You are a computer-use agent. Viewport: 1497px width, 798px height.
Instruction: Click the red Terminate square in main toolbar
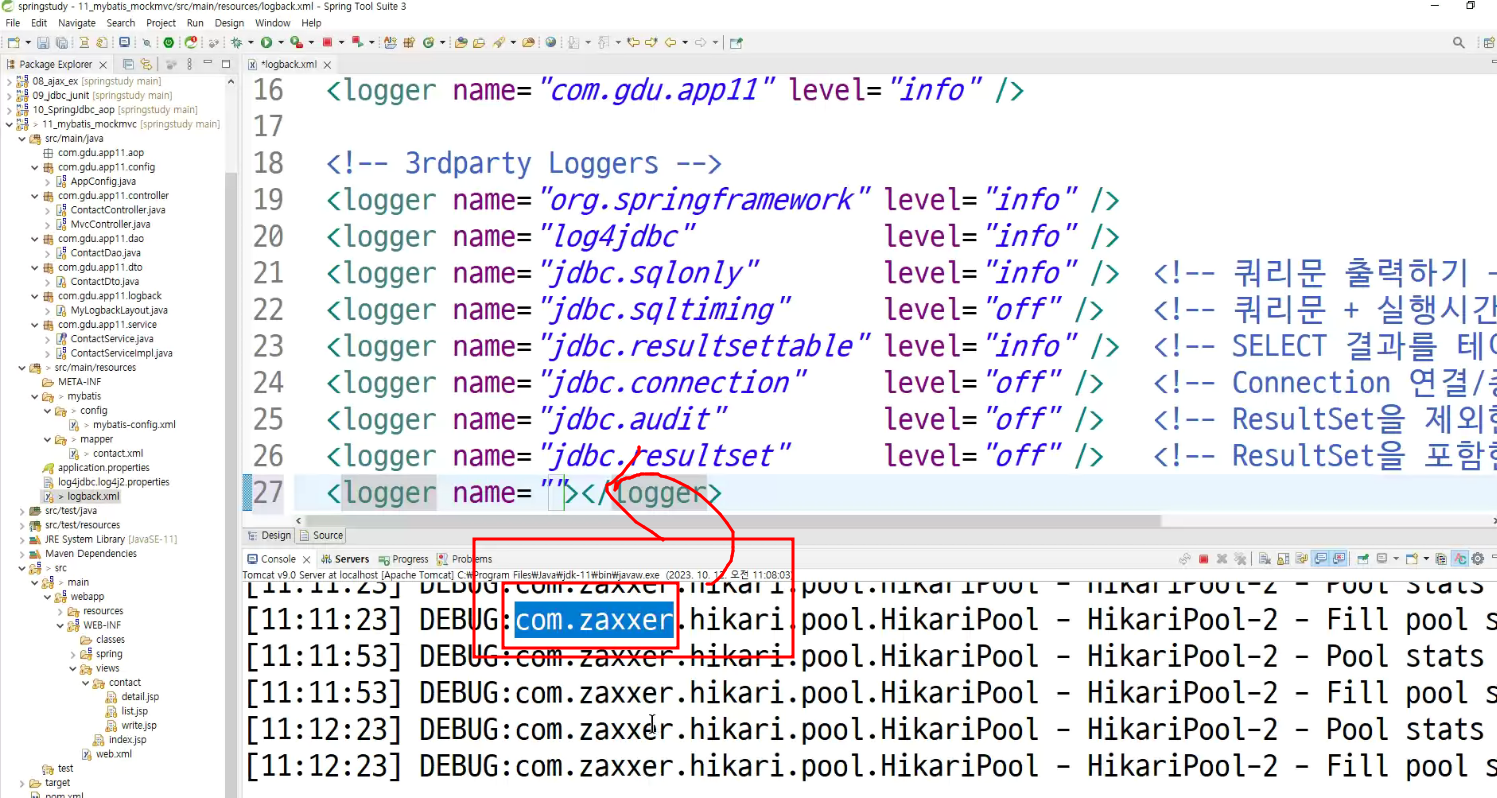coord(327,43)
